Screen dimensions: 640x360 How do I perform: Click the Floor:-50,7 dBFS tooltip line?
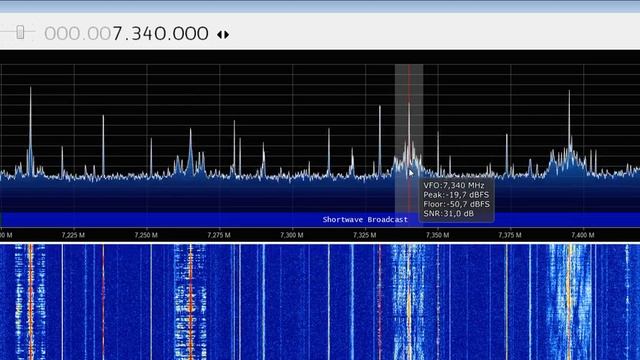pyautogui.click(x=456, y=204)
